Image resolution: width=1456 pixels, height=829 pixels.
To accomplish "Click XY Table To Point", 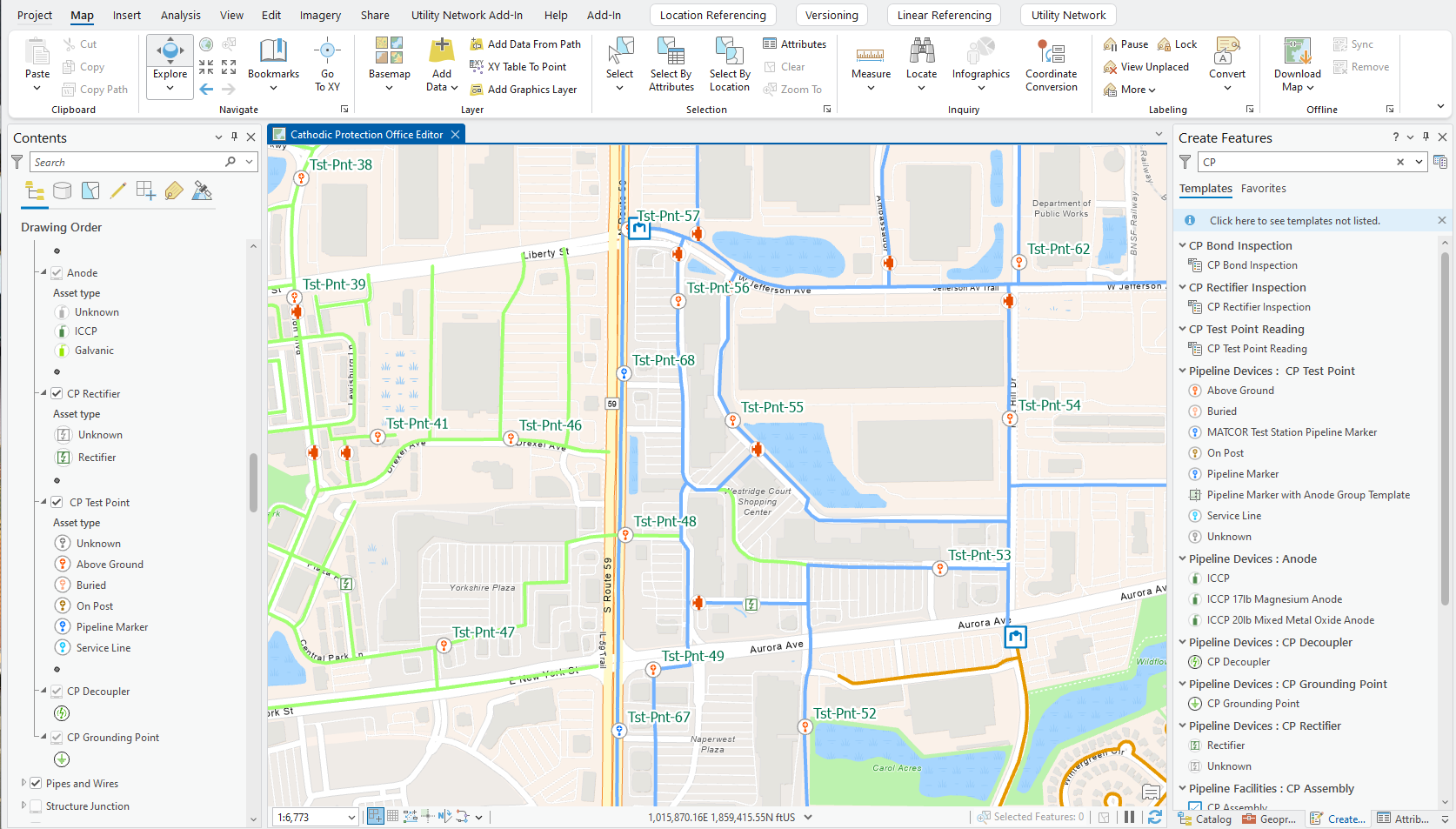I will click(518, 67).
